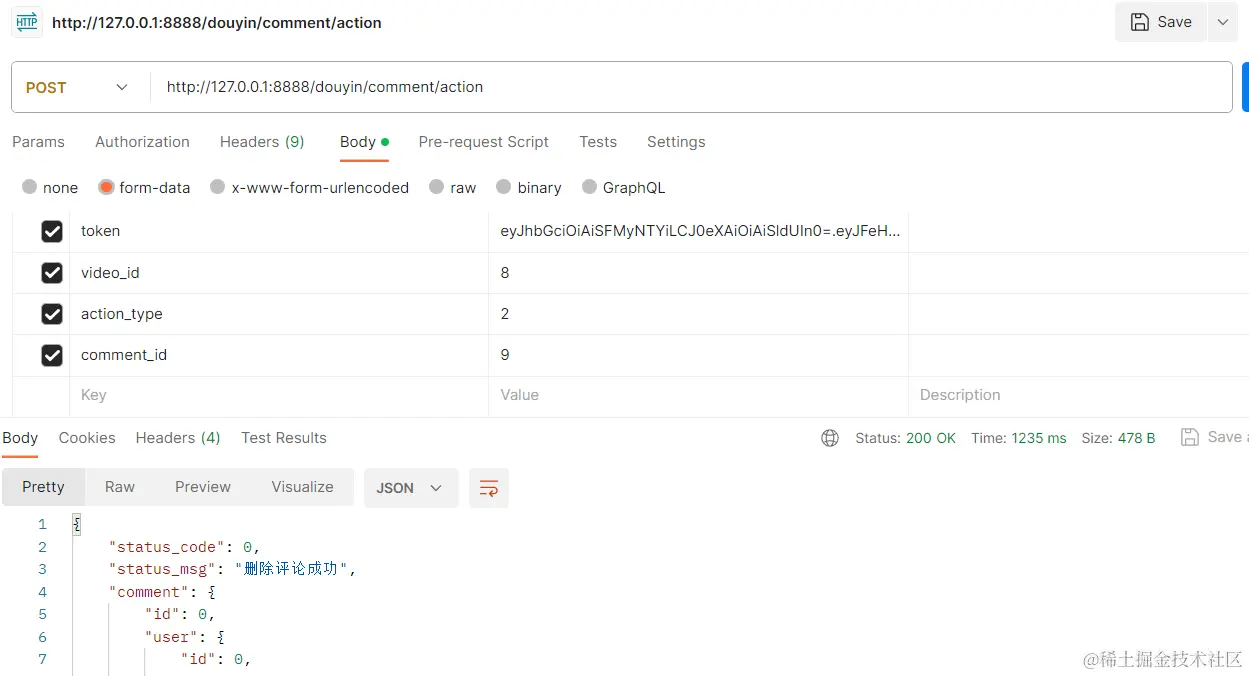Screen dimensions: 1249x676
Task: Switch to Preview response view
Action: coord(203,487)
